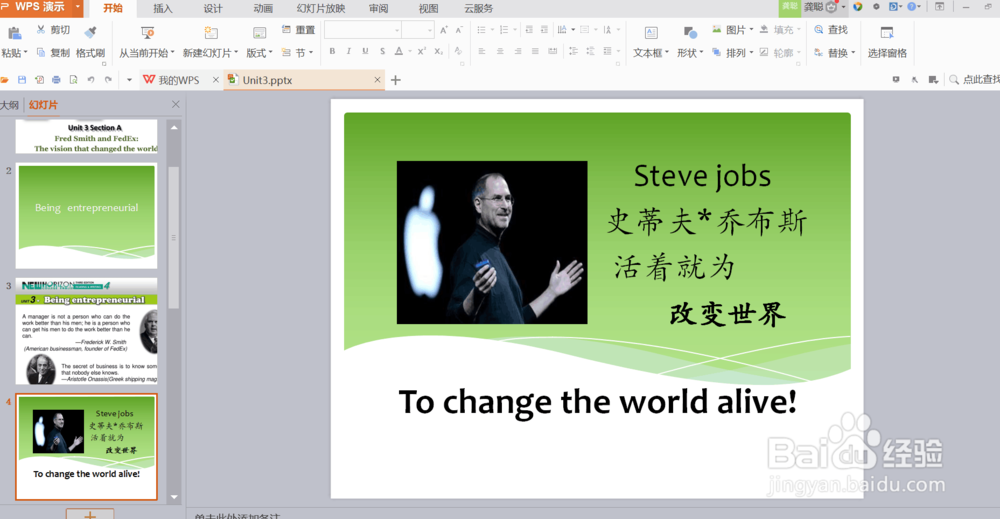Add slide with plus button below thumbnails

pos(90,514)
